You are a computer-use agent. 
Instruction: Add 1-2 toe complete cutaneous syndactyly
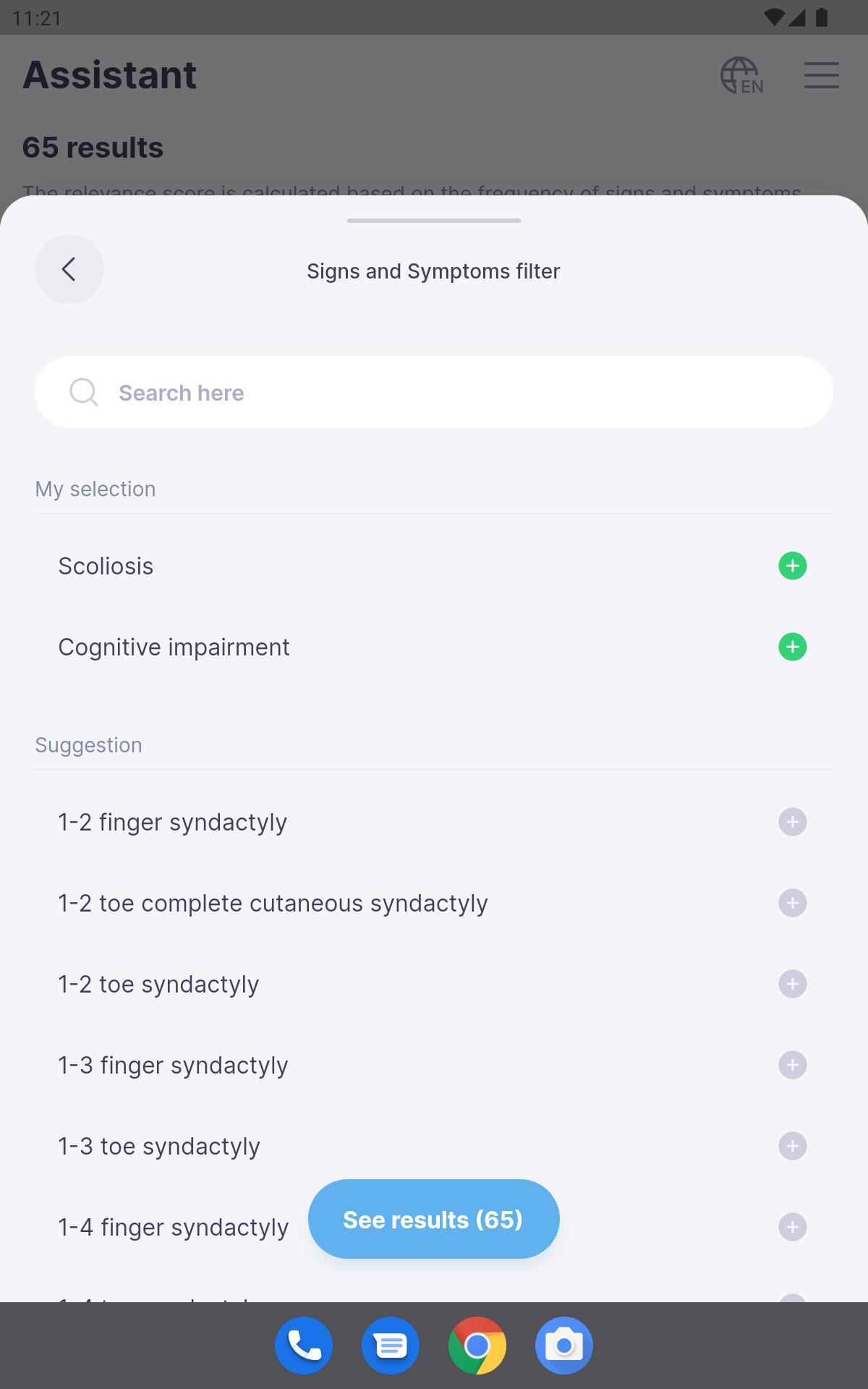[x=792, y=903]
